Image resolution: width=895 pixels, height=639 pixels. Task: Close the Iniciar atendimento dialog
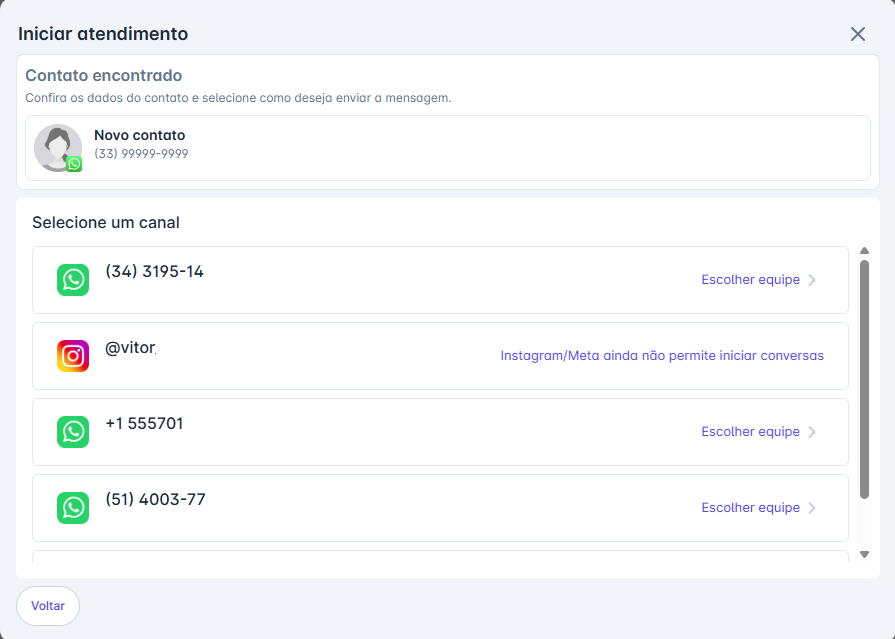pos(857,34)
